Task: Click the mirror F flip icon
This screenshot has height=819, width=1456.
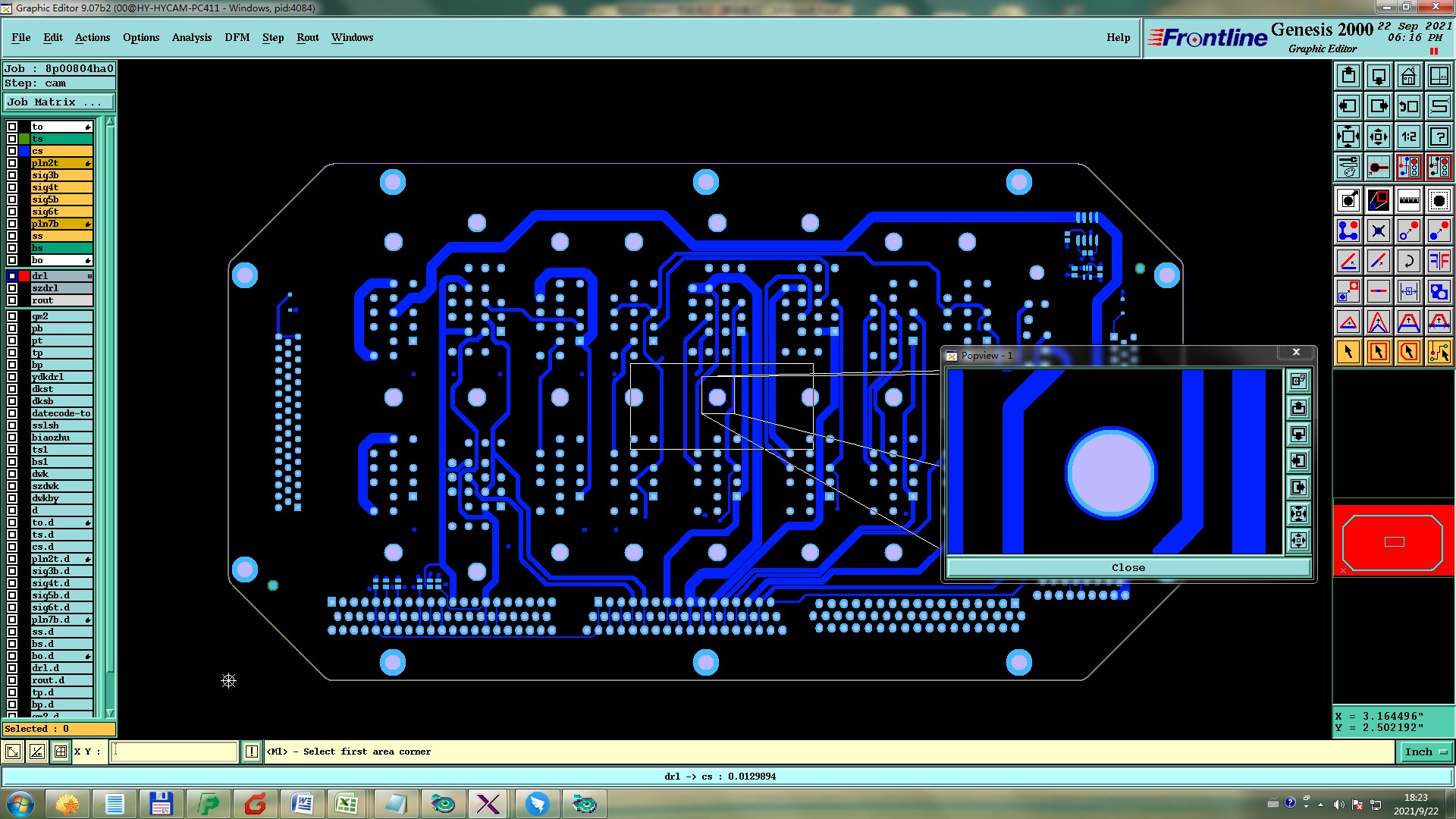Action: 1439,262
